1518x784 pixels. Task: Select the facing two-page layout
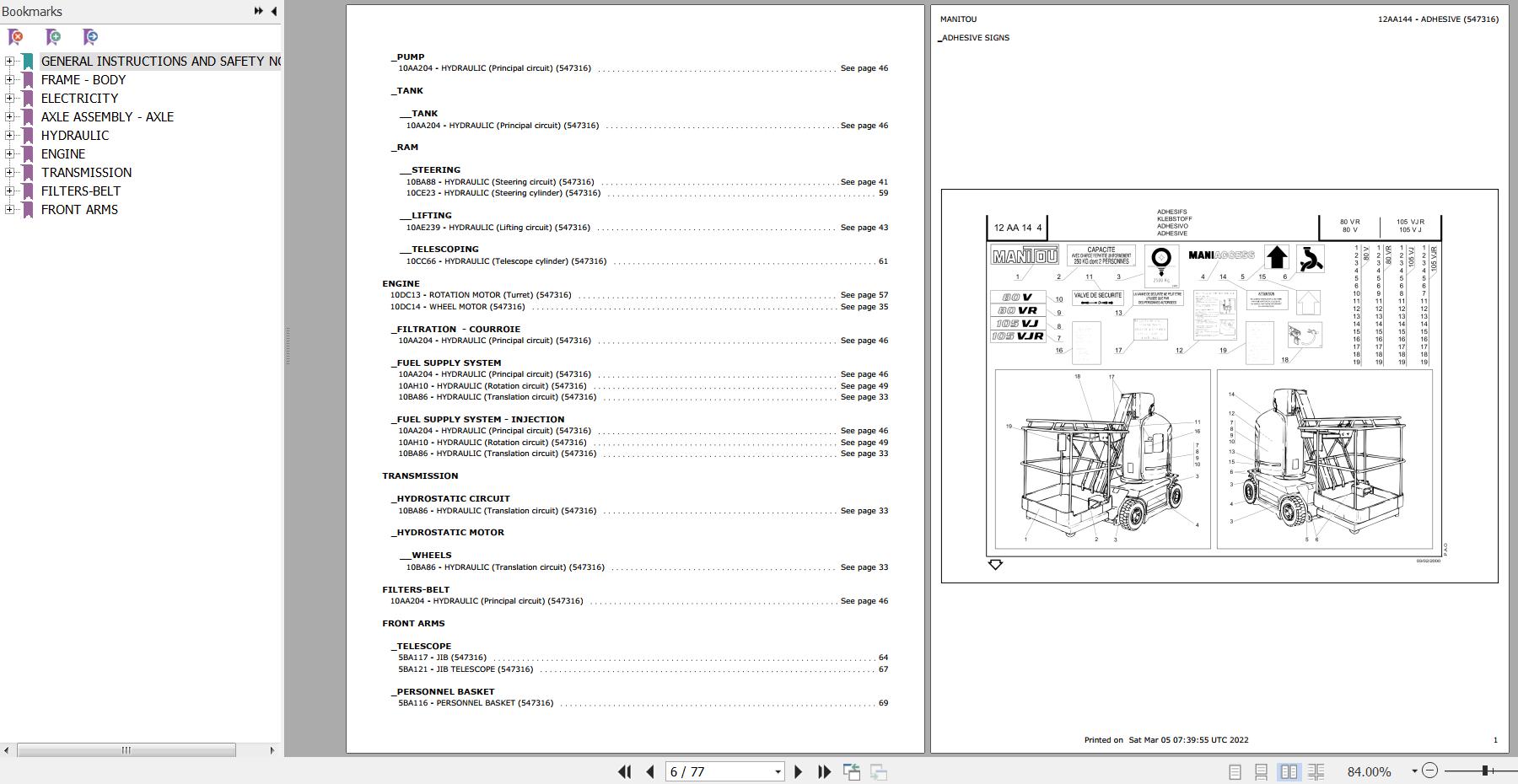[1289, 771]
